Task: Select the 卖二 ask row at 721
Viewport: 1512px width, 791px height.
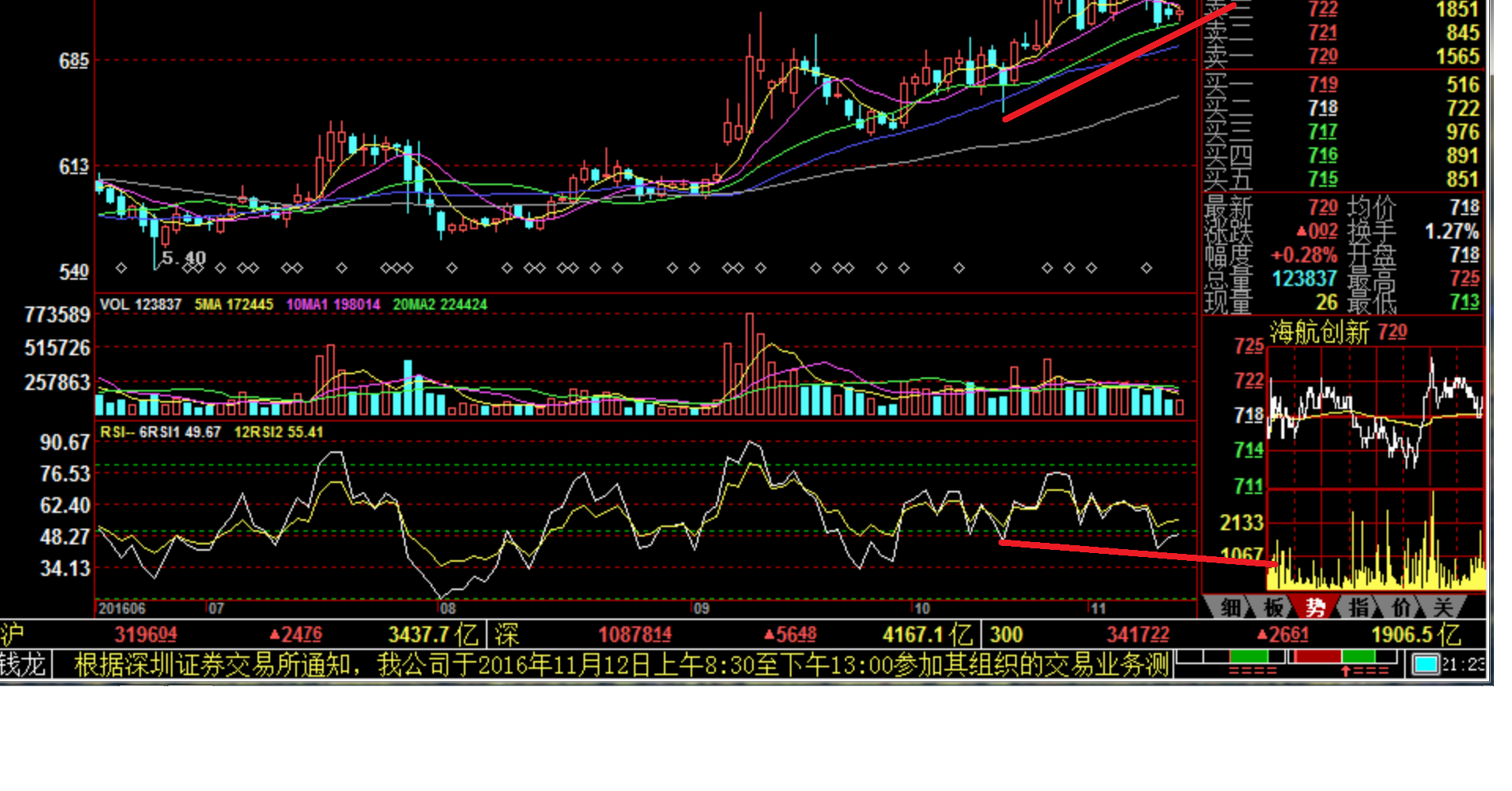Action: pos(1343,32)
